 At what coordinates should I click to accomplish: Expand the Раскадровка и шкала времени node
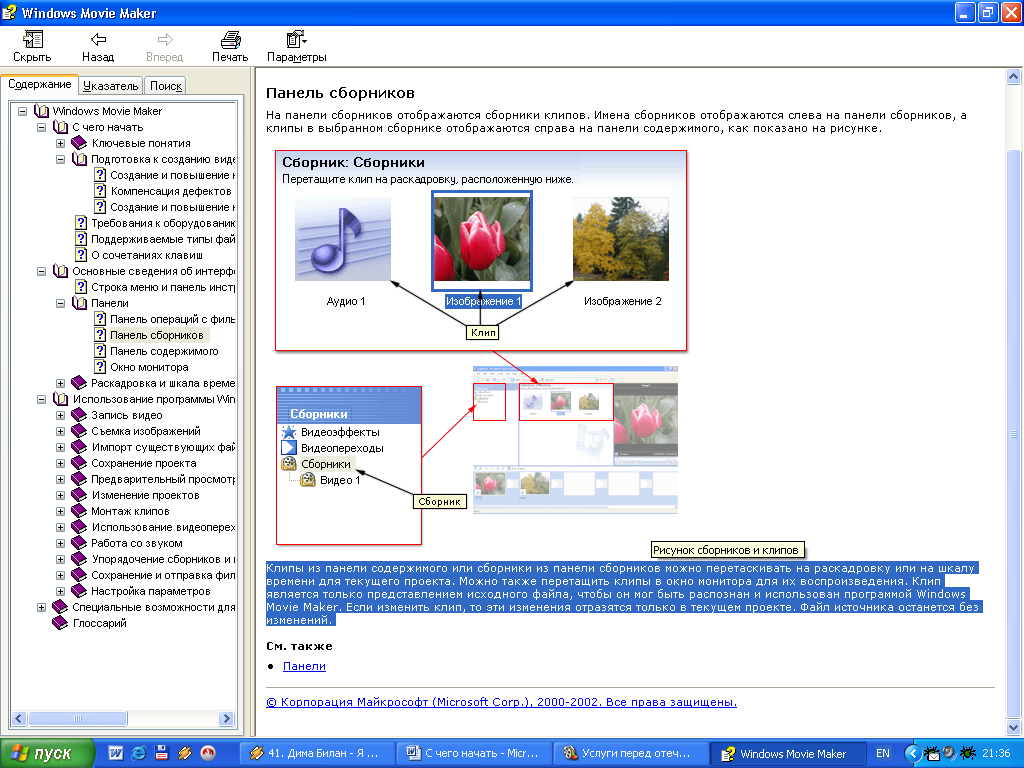[60, 383]
